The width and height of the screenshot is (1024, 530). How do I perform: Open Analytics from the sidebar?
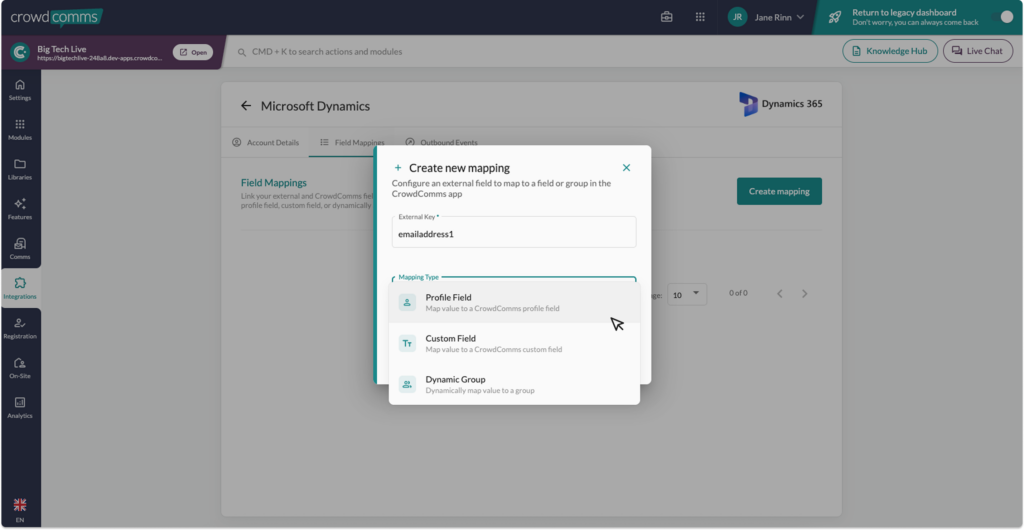[x=20, y=407]
